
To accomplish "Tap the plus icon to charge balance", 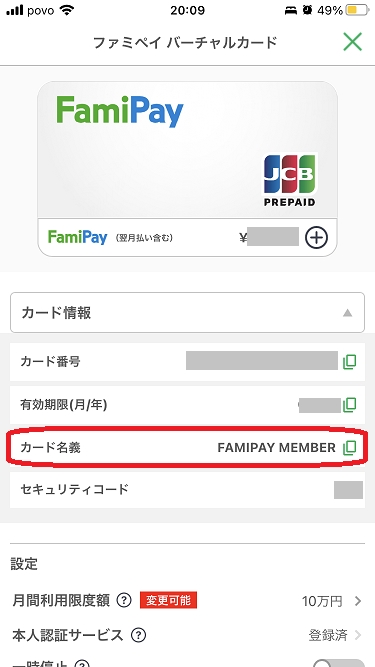I will click(316, 237).
